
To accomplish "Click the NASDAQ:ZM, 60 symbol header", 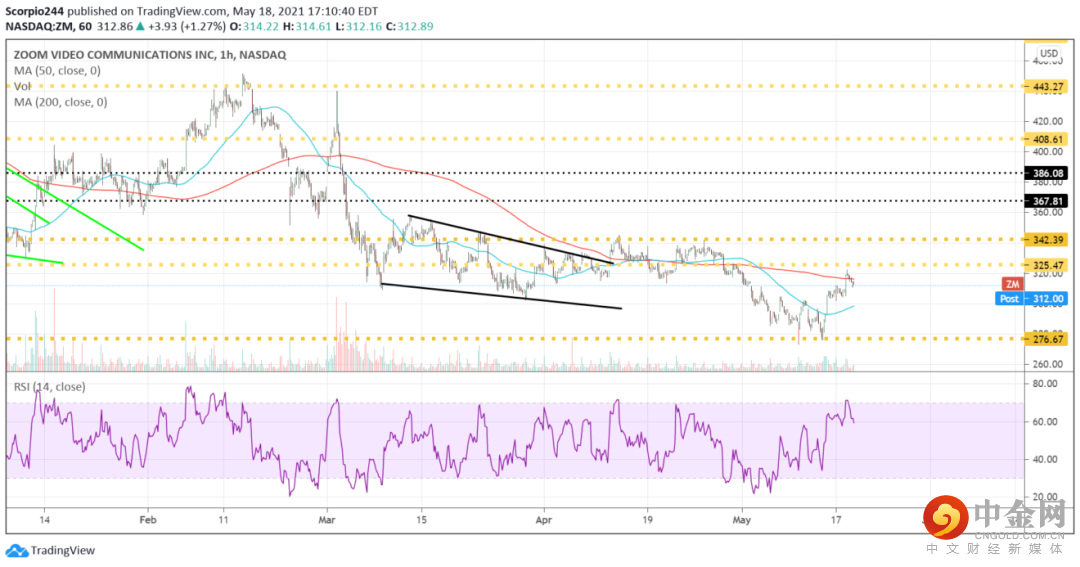I will [x=47, y=26].
